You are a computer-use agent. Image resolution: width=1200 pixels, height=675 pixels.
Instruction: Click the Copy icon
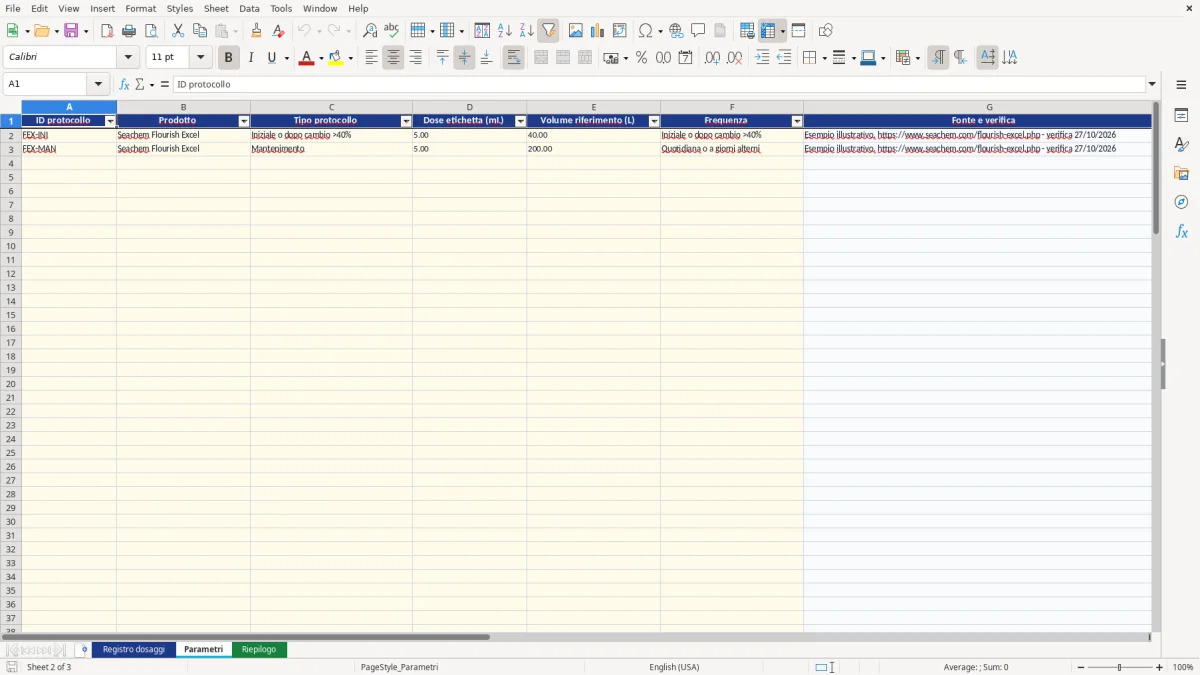[200, 31]
